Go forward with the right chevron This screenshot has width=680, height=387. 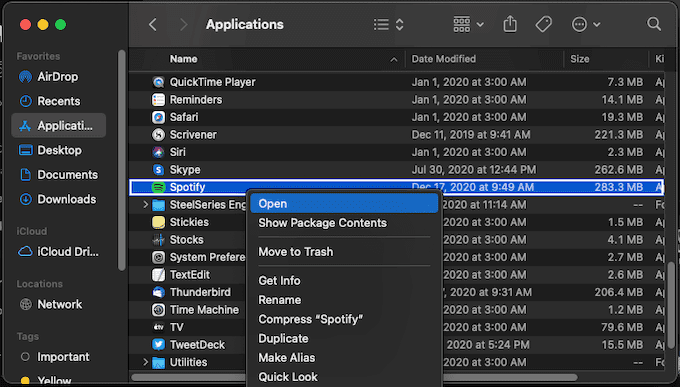[x=183, y=24]
